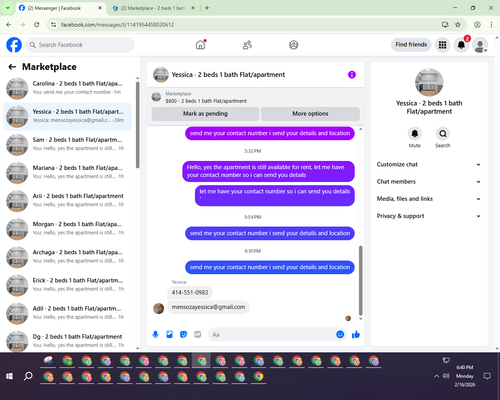Screen dimensions: 500x400
Task: Open the Dg conversation
Action: 67,341
